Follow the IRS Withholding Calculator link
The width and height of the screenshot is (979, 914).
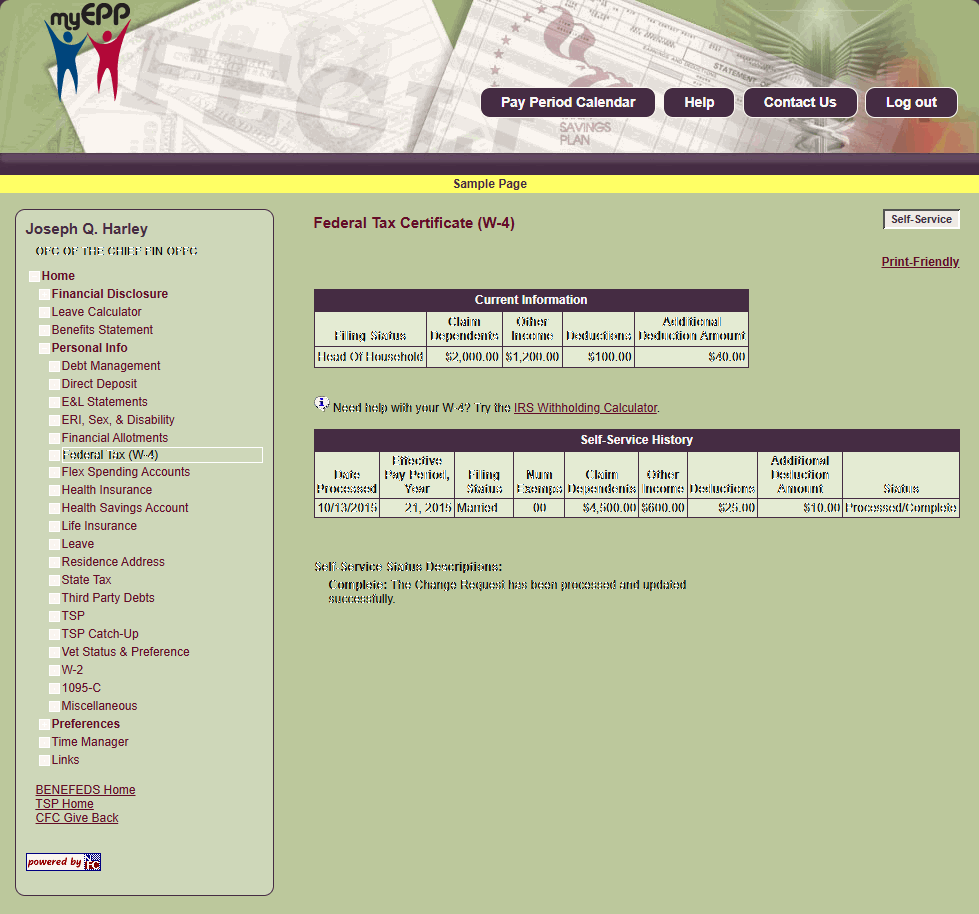(585, 408)
